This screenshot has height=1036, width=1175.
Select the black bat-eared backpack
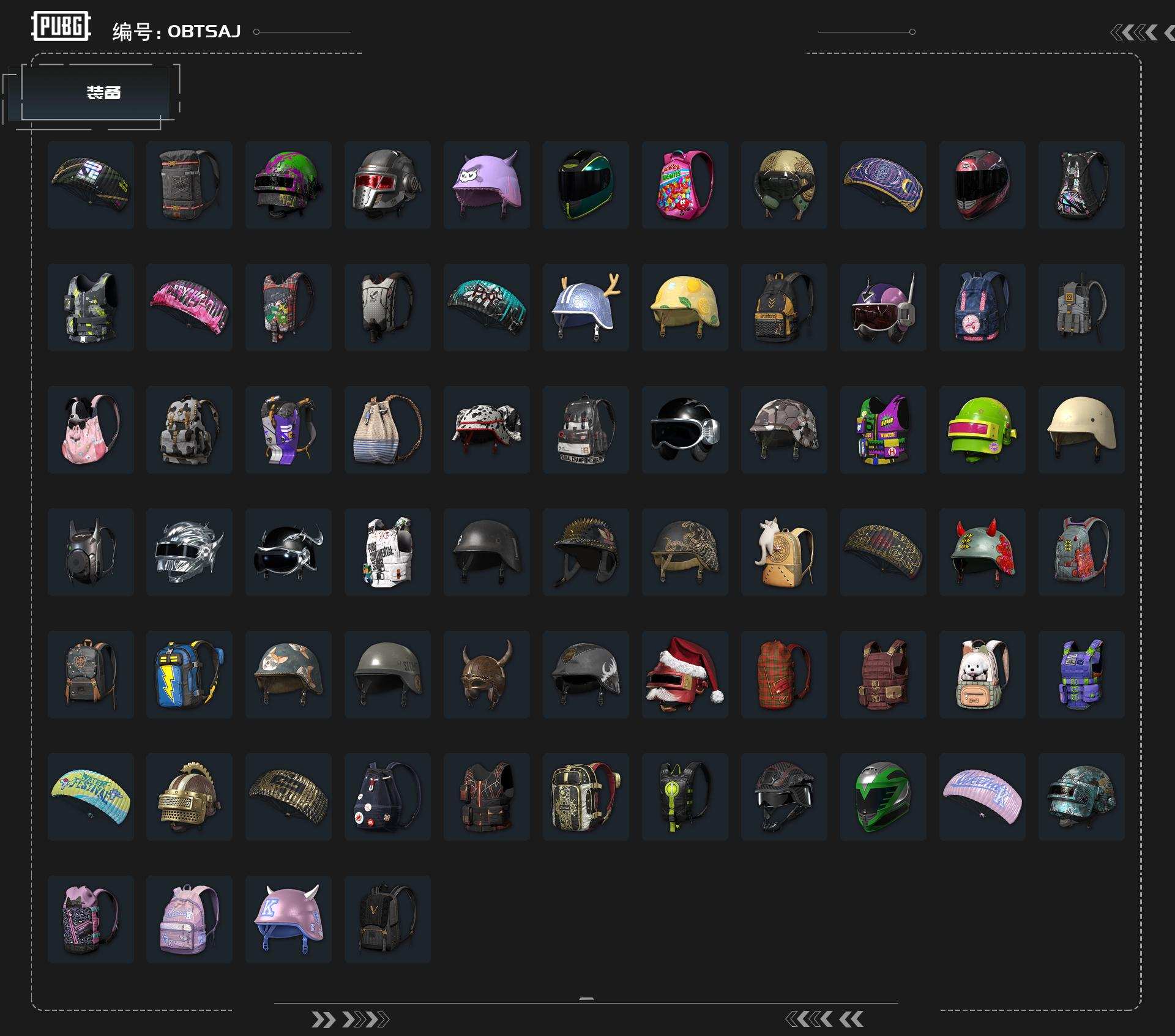coord(91,552)
